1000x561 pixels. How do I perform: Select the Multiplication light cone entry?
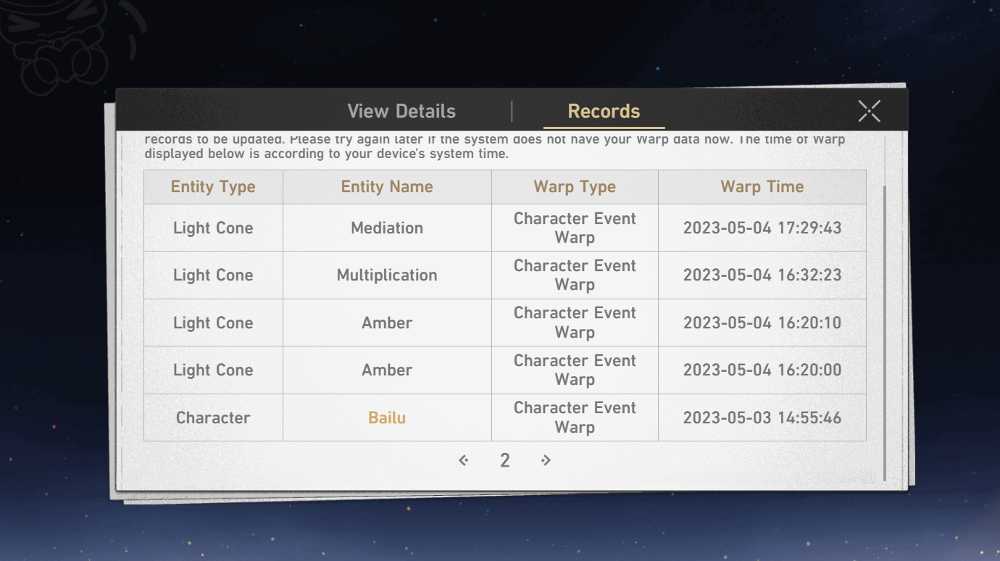(x=504, y=275)
